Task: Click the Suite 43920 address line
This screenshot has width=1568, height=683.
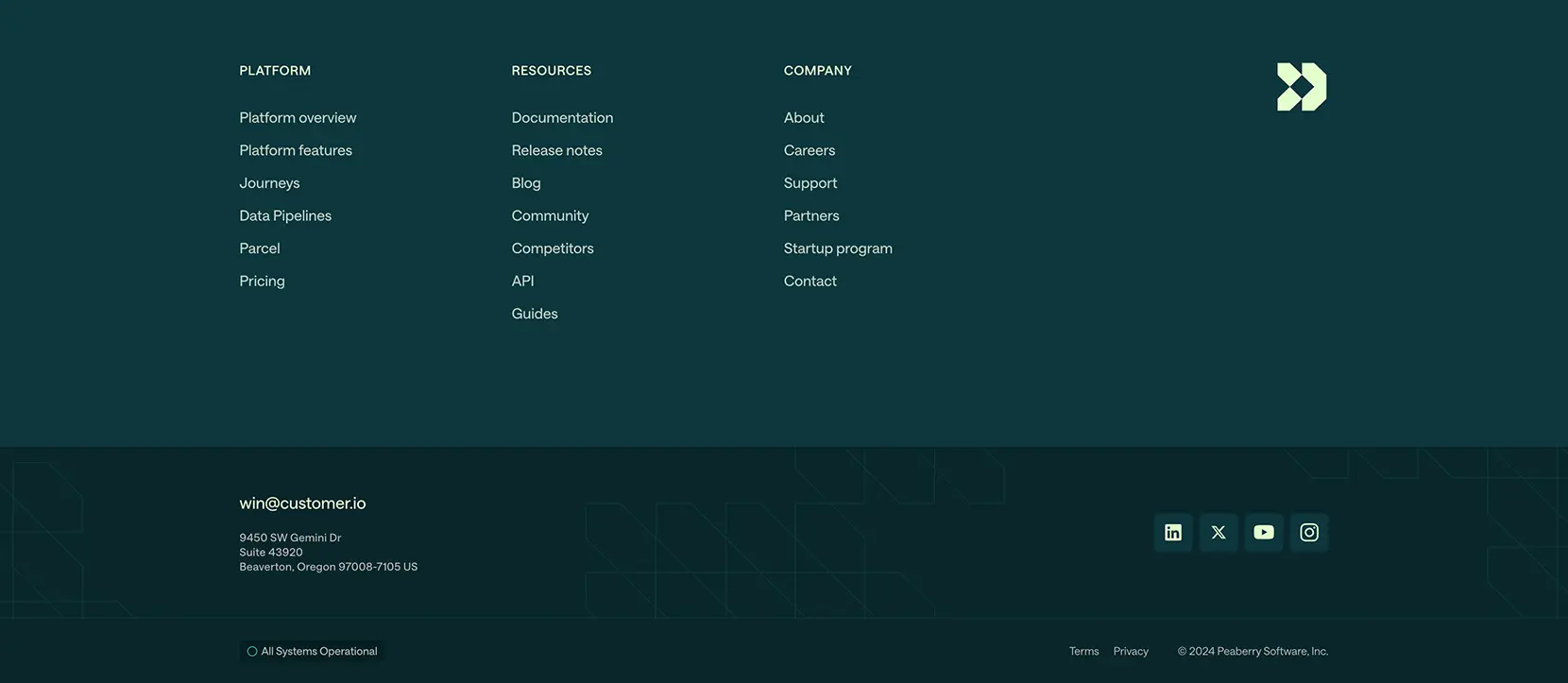Action: coord(271,553)
